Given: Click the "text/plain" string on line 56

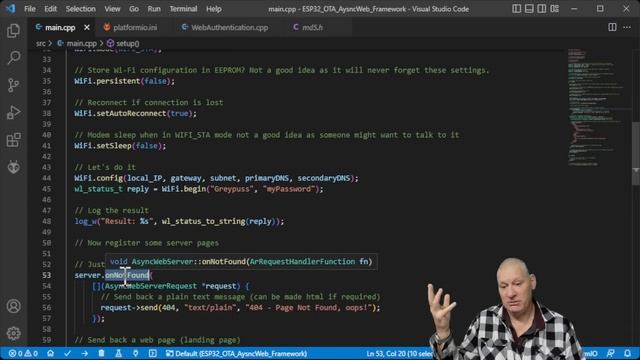Looking at the screenshot, I should [x=210, y=308].
